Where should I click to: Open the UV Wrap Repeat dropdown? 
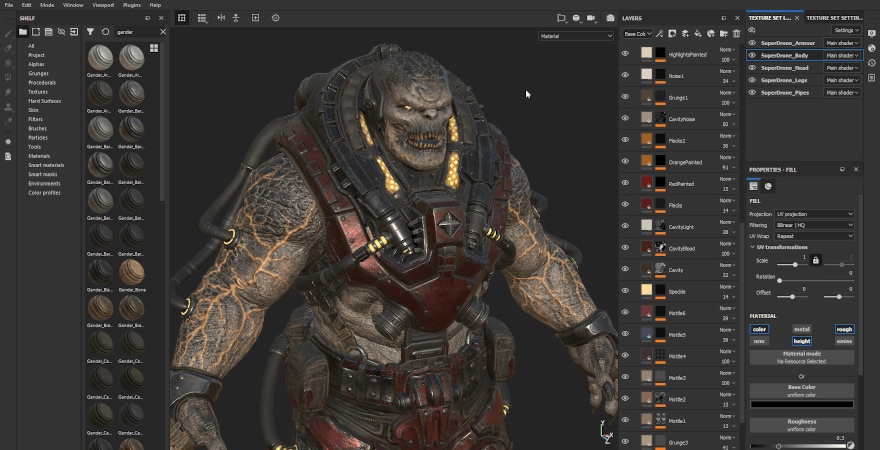pos(814,236)
